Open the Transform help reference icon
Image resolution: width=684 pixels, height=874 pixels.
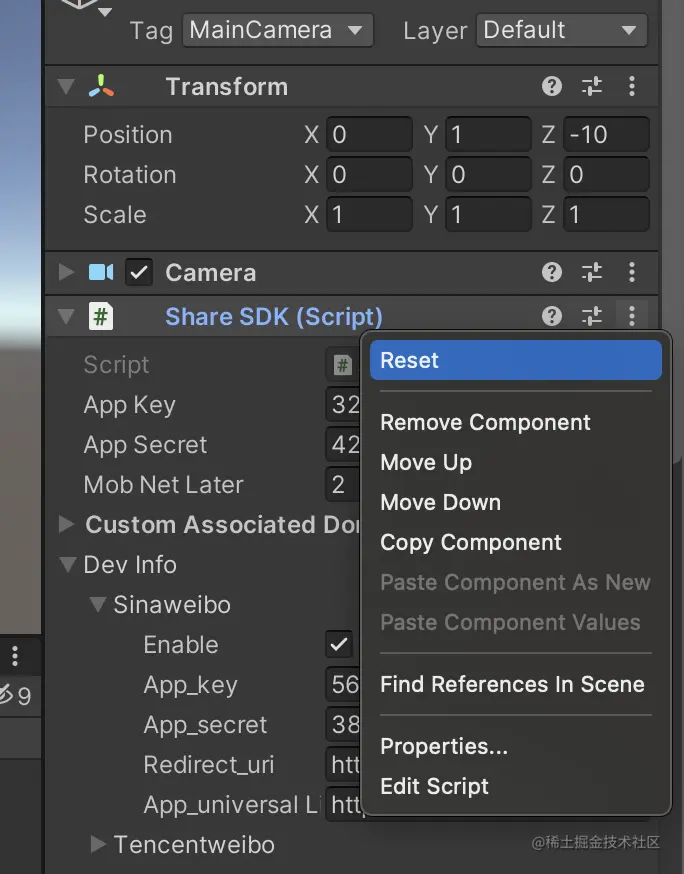[x=552, y=87]
